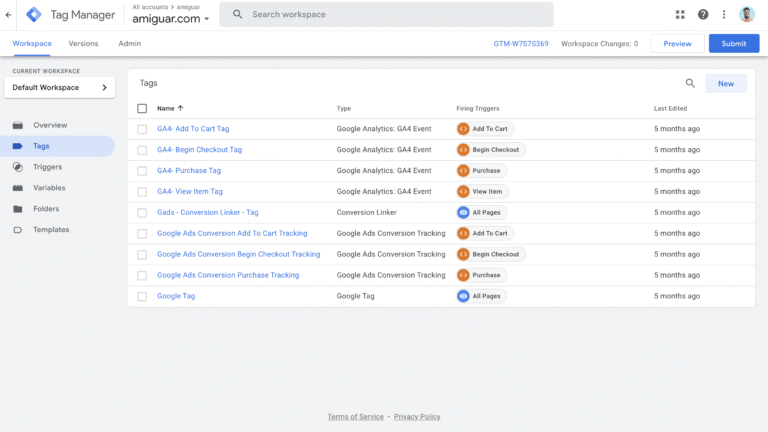Screen dimensions: 768x432
Task: Click the Add To Cart trigger chip on first row
Action: tap(484, 129)
